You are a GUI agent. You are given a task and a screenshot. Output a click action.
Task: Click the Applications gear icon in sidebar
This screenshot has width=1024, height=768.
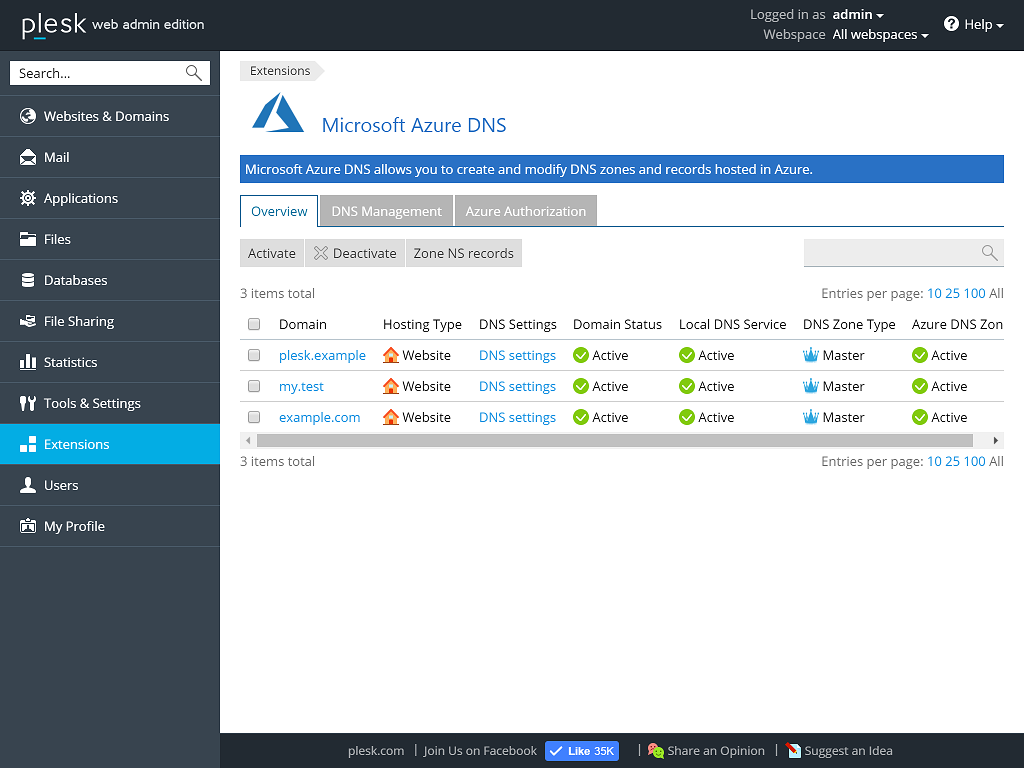pyautogui.click(x=28, y=198)
